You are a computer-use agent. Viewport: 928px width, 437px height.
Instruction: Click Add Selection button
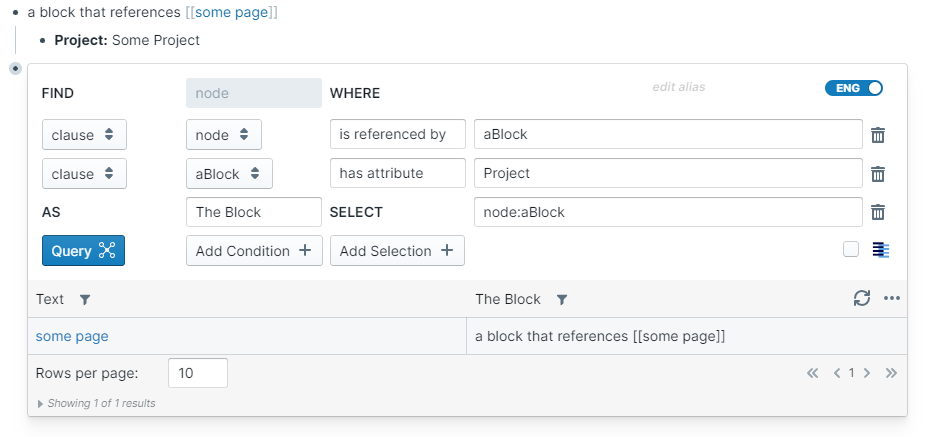[397, 251]
